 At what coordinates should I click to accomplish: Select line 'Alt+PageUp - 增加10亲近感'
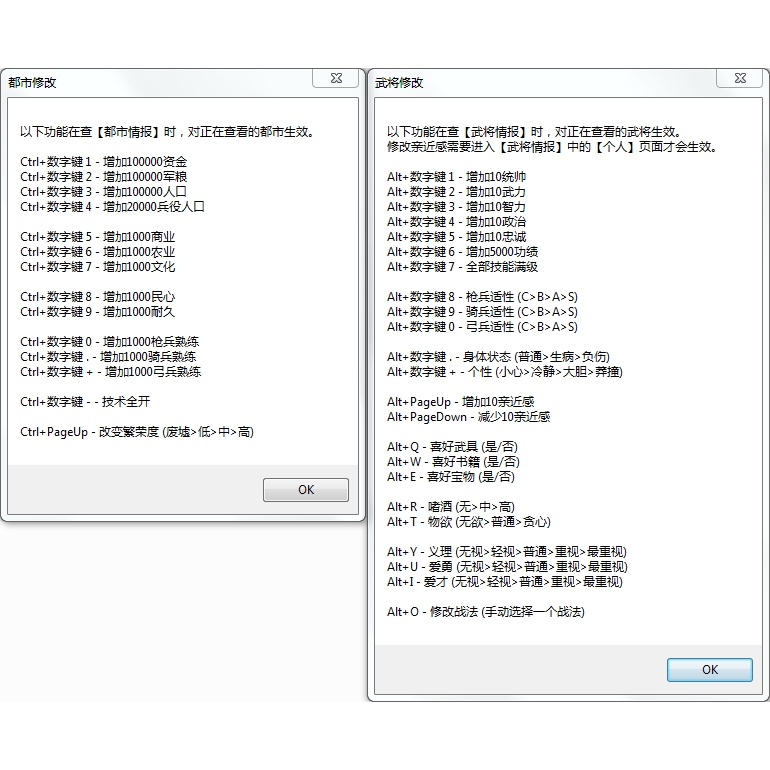click(x=461, y=402)
